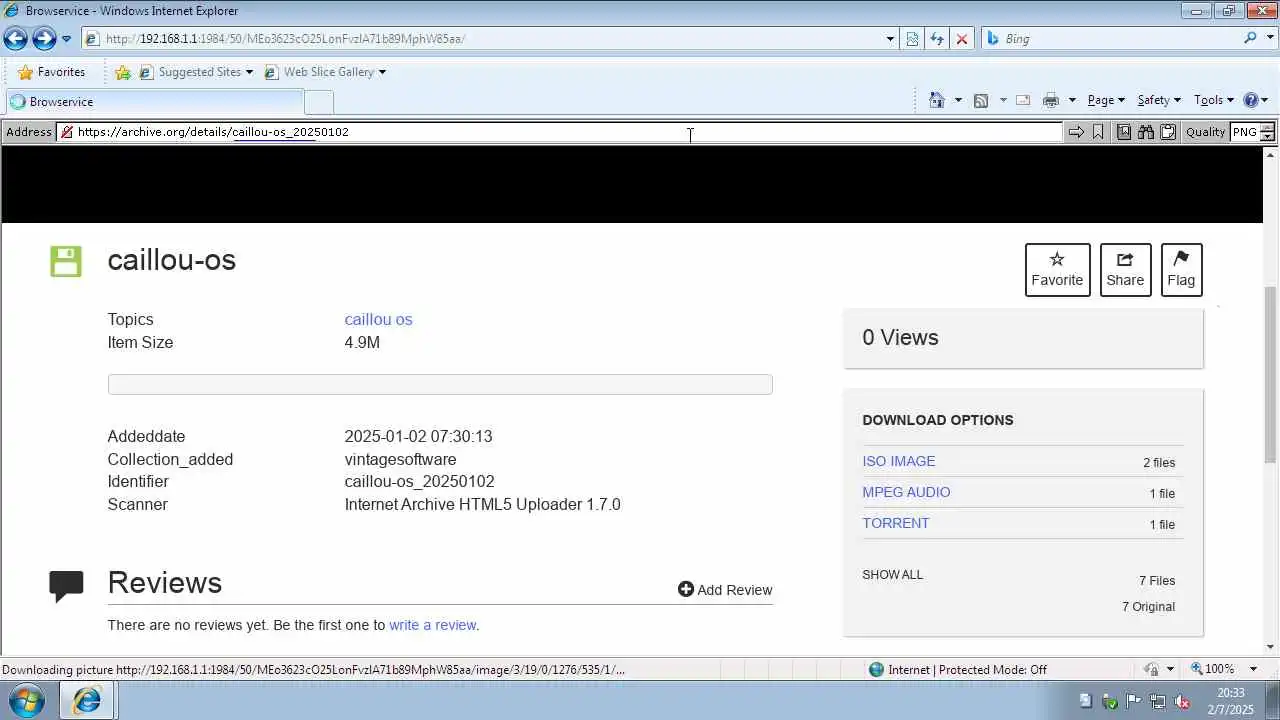This screenshot has width=1280, height=720.
Task: Click Add Review
Action: point(725,590)
